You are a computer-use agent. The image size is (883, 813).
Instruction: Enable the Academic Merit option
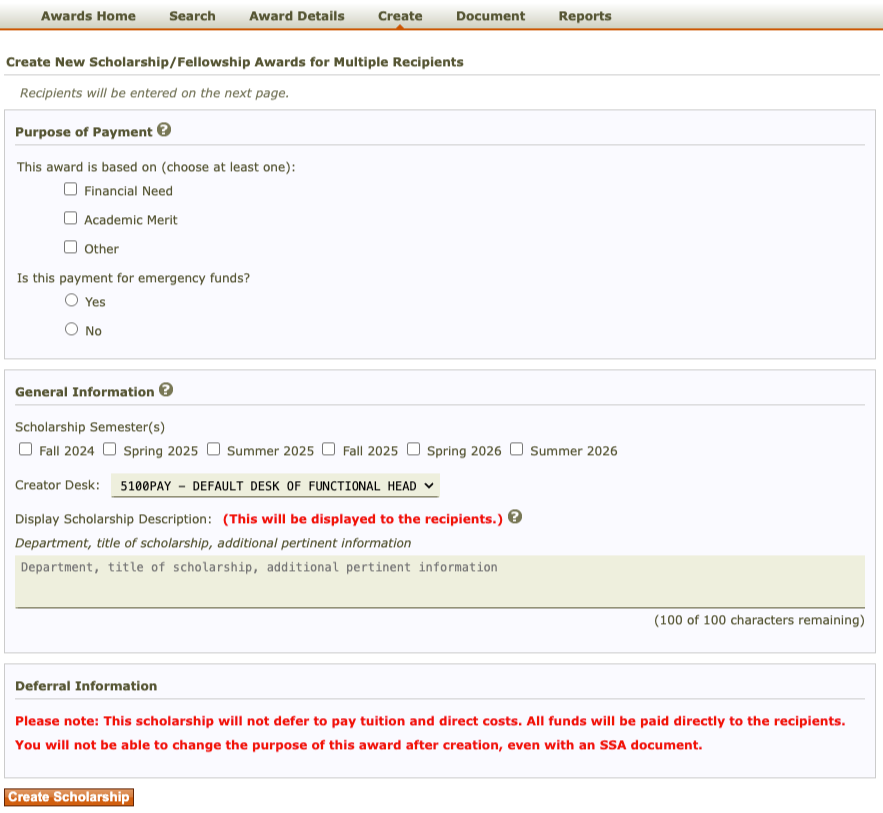point(70,218)
